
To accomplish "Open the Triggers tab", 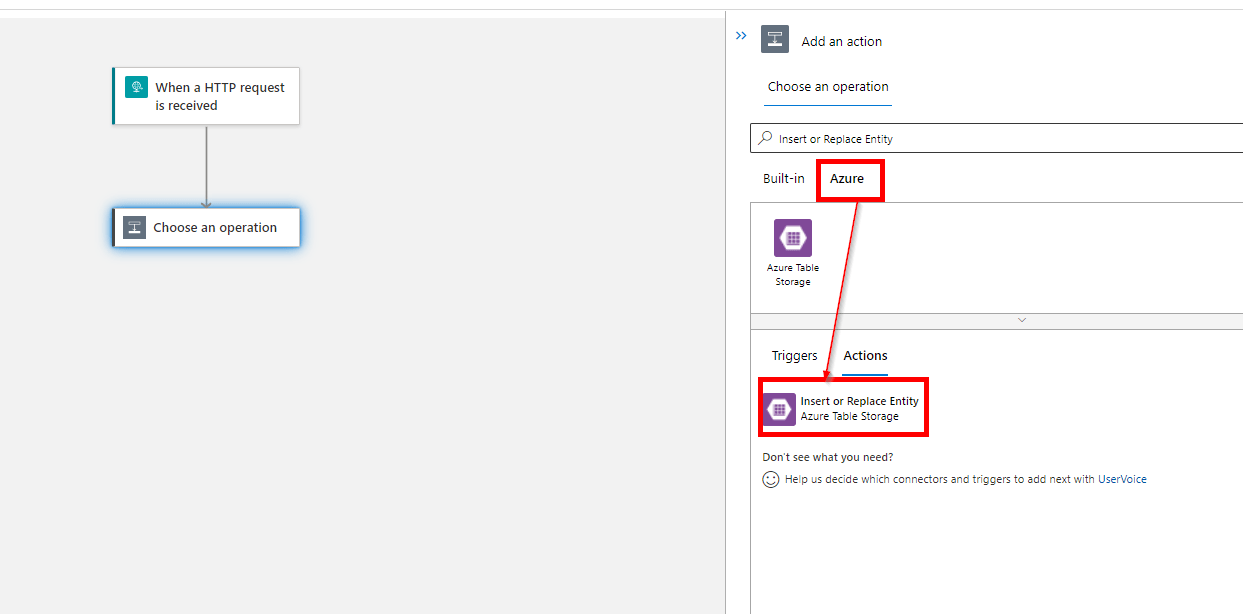I will (794, 355).
